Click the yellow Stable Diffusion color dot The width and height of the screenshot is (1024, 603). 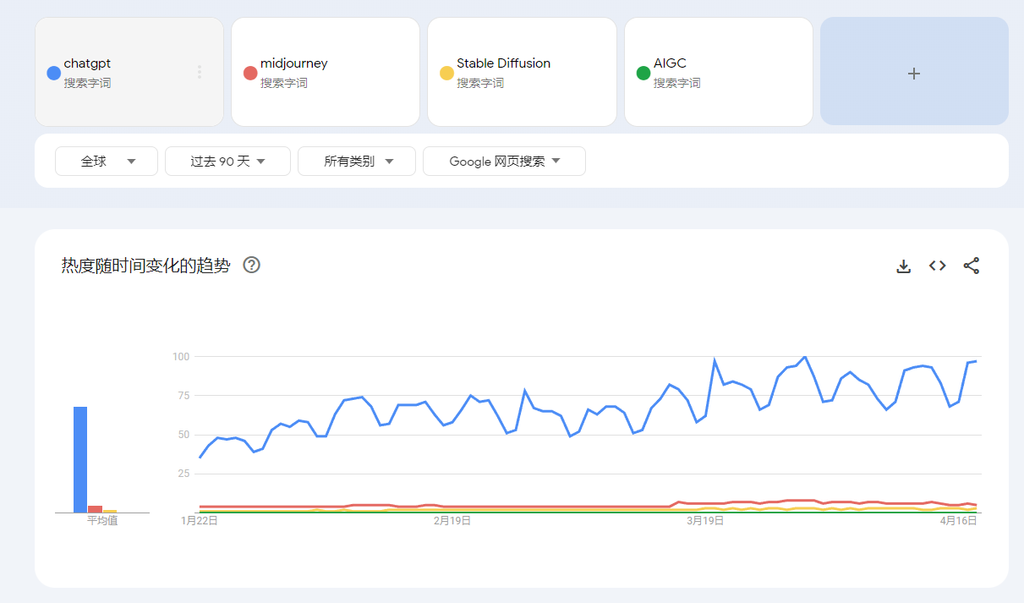447,73
